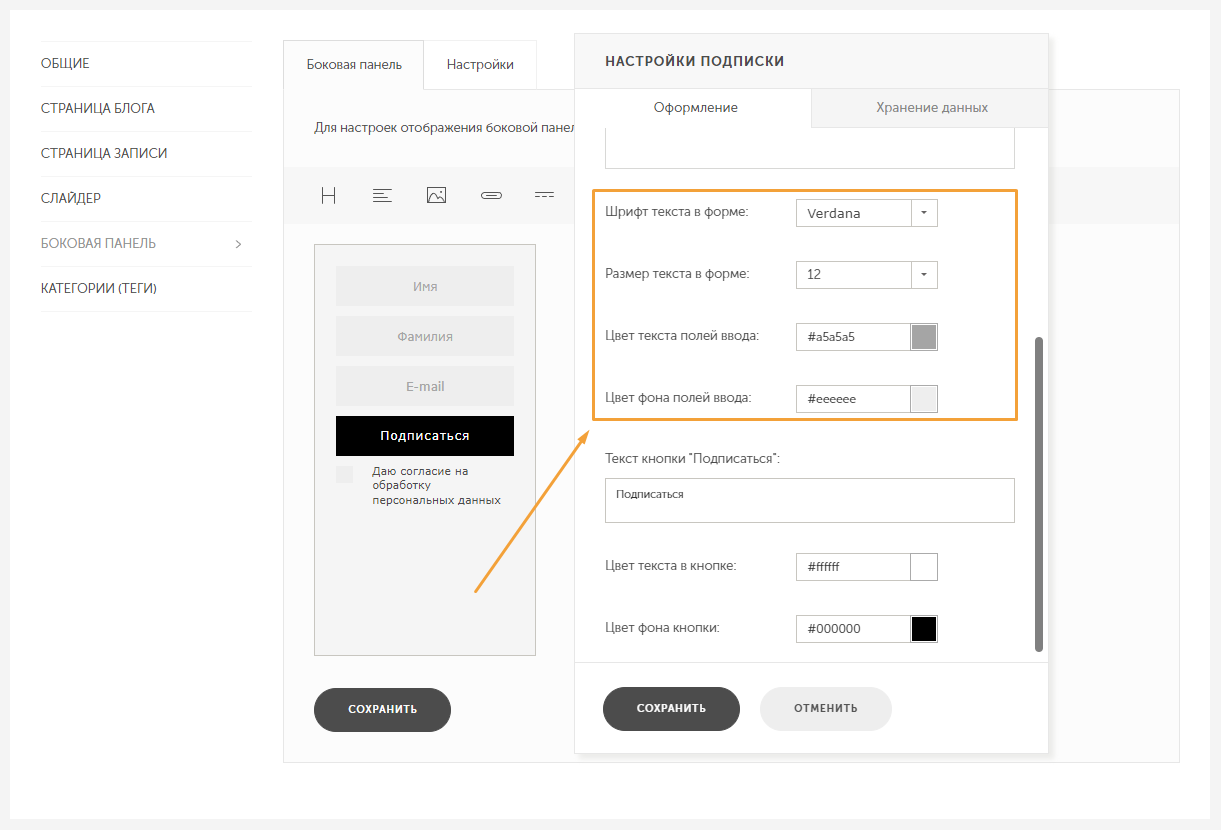Click Сохранить in the subscription settings dialog
The image size is (1221, 830).
point(671,708)
